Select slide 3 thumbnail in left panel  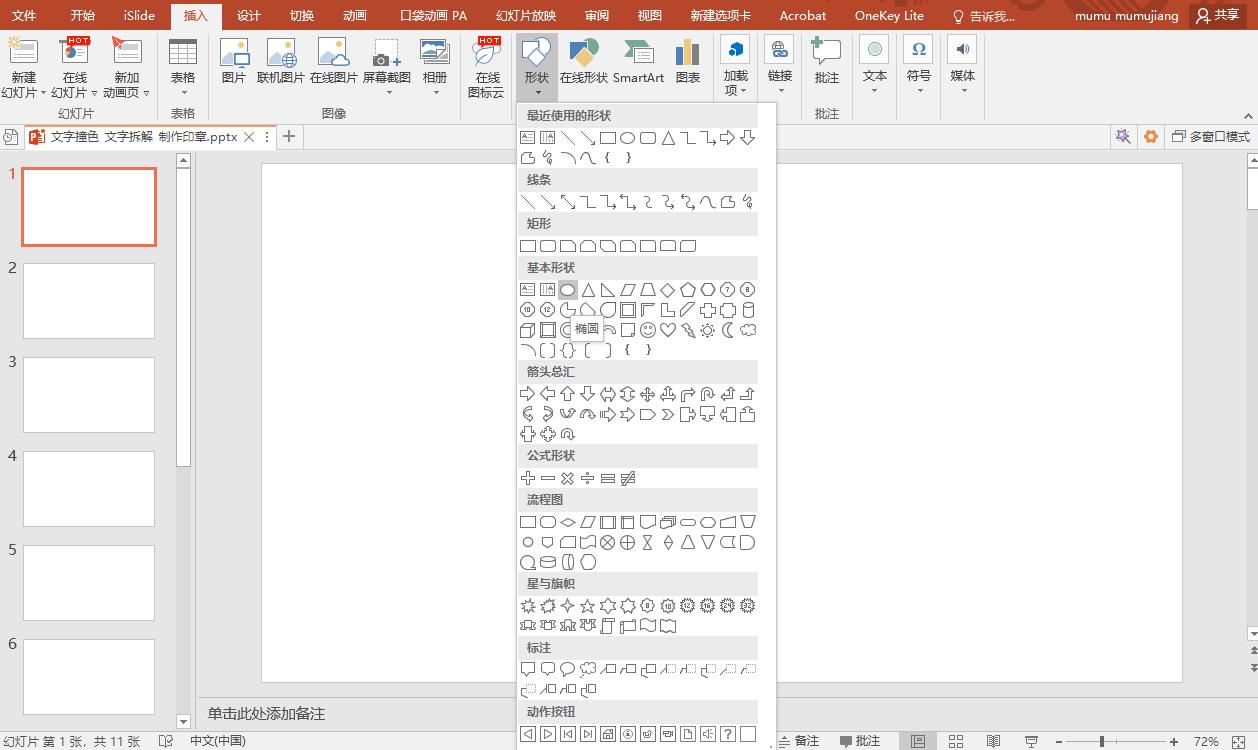coord(88,394)
